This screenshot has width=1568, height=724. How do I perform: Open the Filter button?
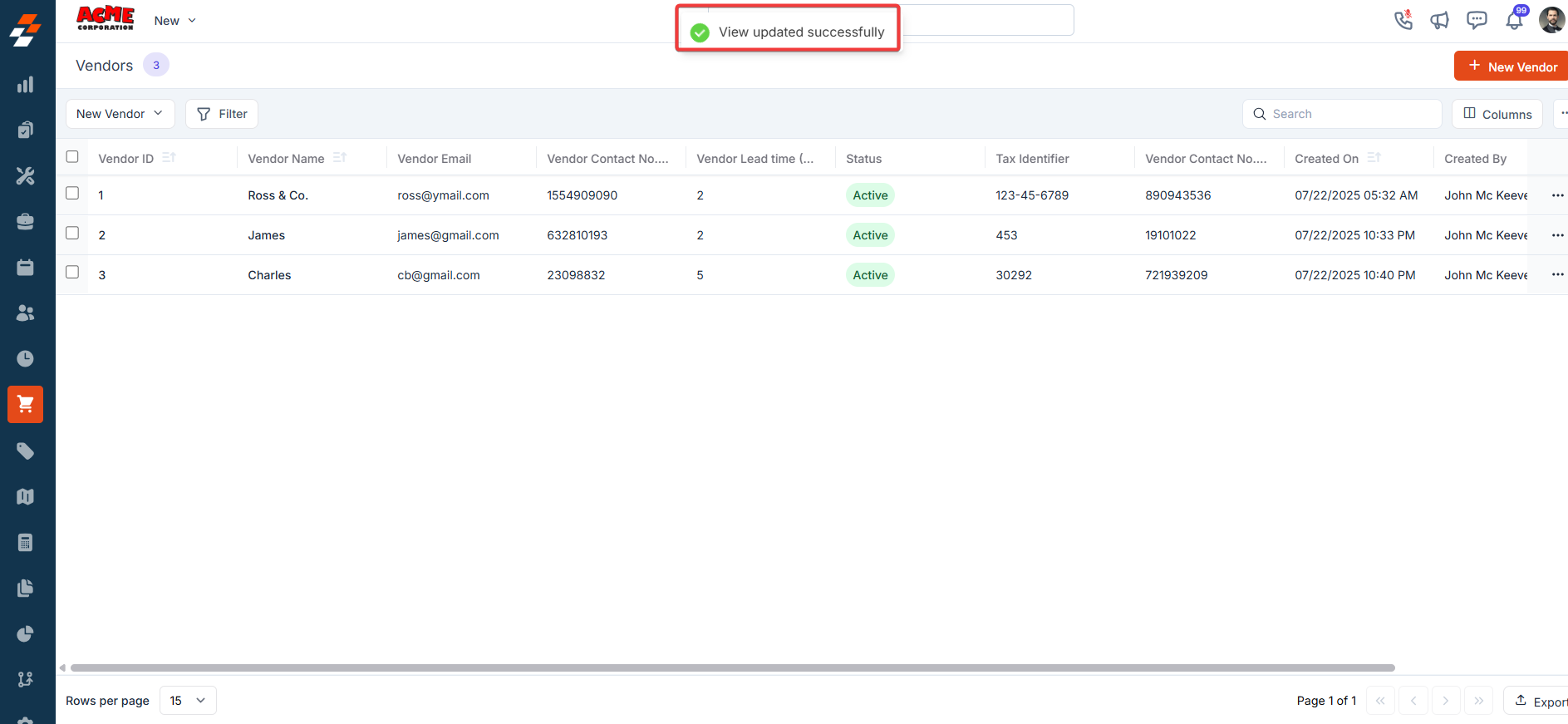tap(222, 114)
